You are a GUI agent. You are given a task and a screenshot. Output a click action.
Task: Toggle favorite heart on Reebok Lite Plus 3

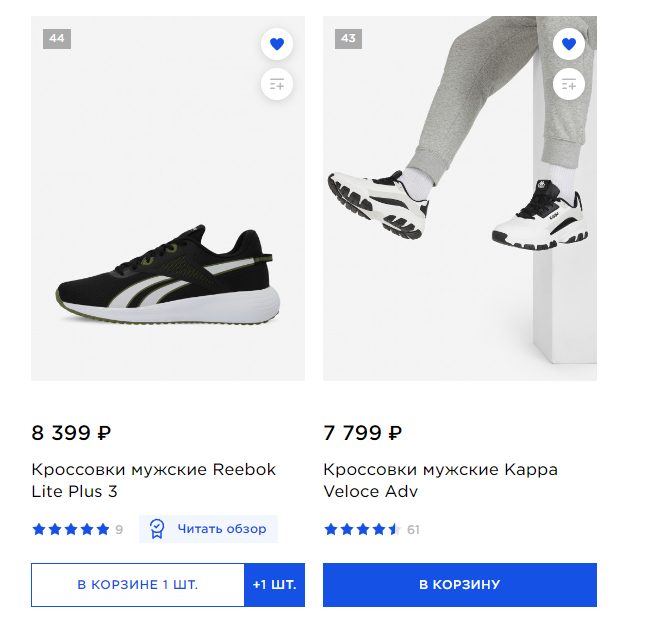[277, 44]
